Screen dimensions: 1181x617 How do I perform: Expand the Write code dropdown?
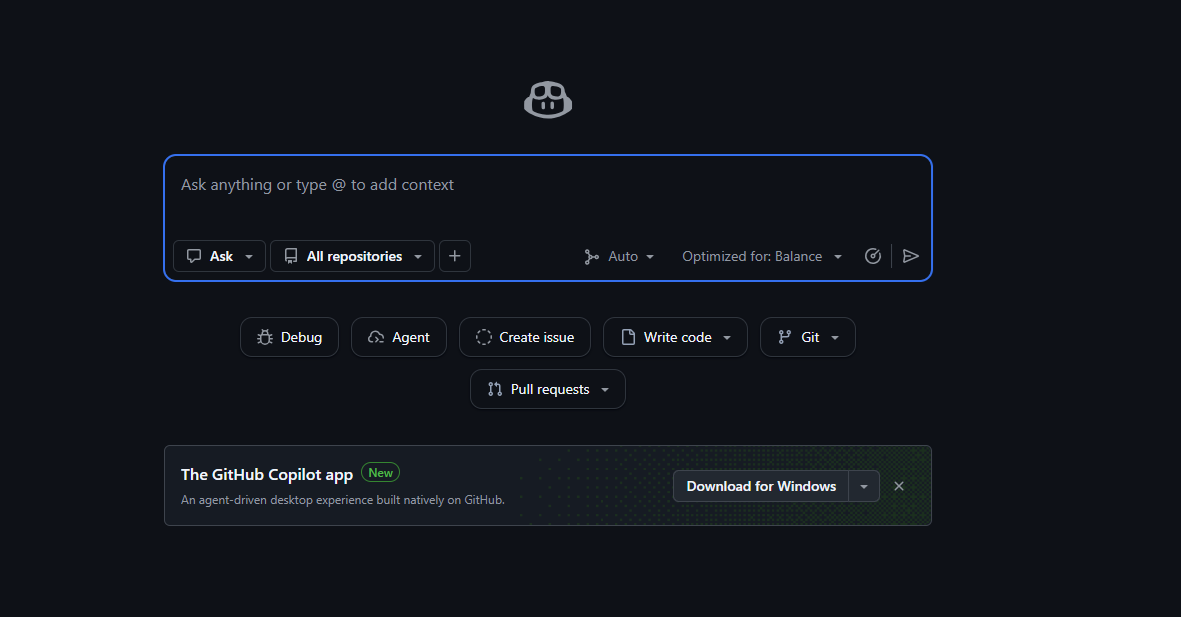click(676, 337)
